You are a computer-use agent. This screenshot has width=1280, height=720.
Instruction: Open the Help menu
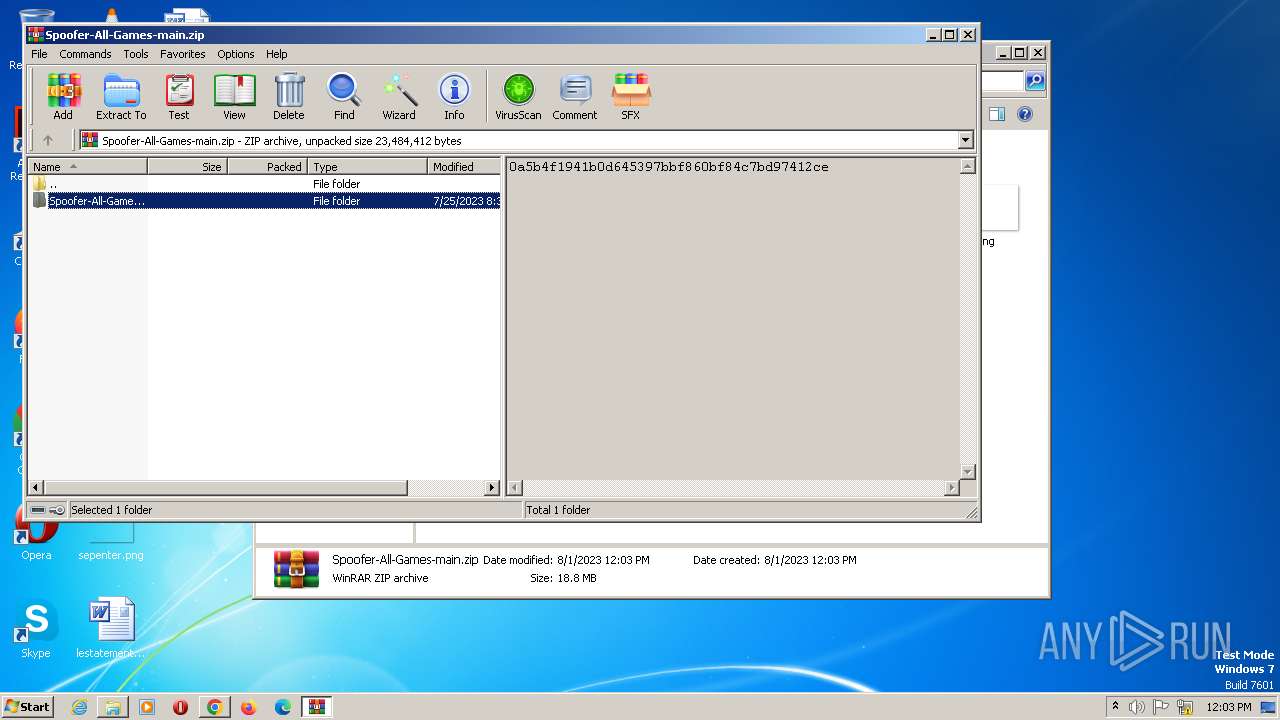point(277,54)
